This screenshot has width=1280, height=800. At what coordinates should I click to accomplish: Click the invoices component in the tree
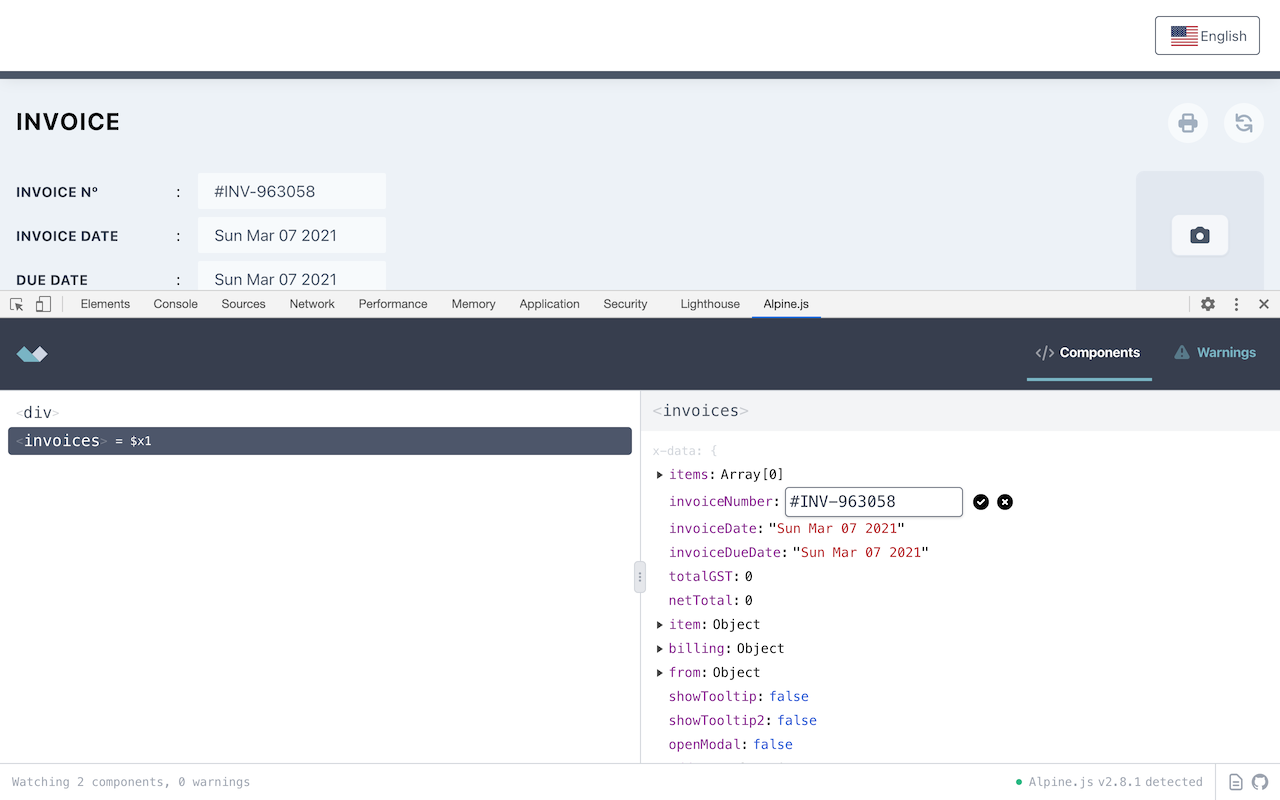point(62,440)
